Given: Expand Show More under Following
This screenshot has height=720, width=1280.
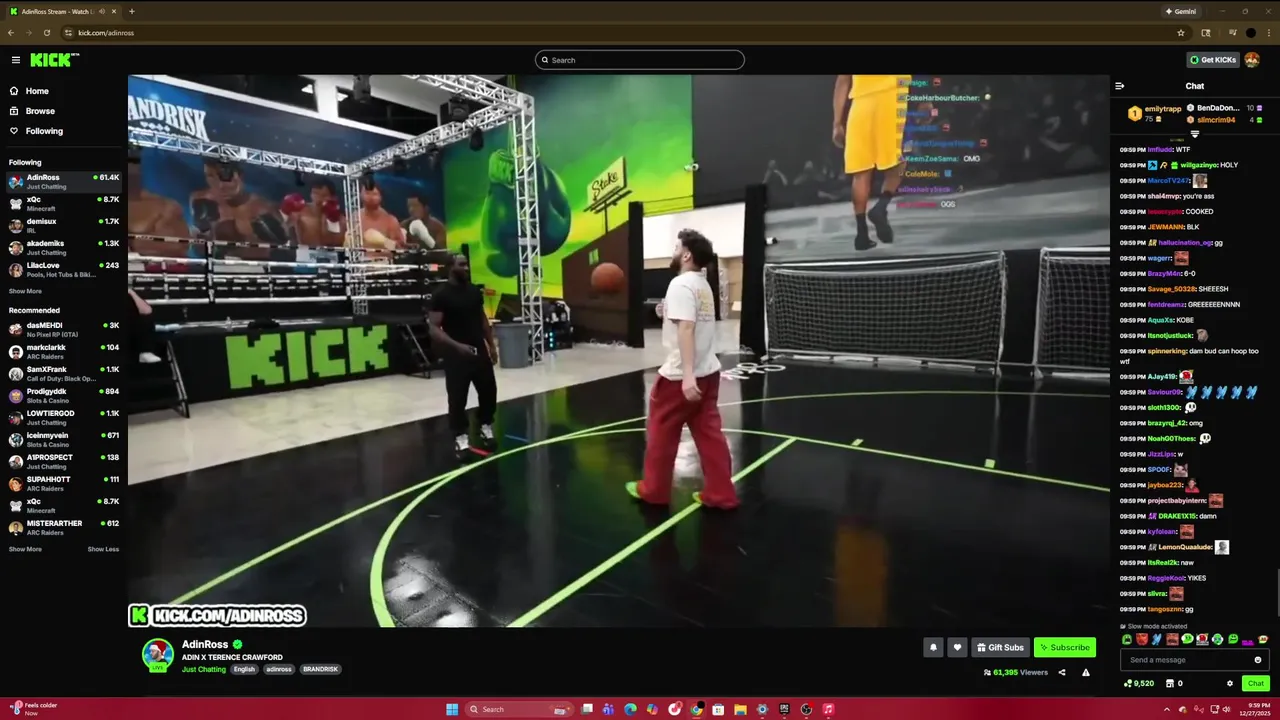Looking at the screenshot, I should click(25, 291).
